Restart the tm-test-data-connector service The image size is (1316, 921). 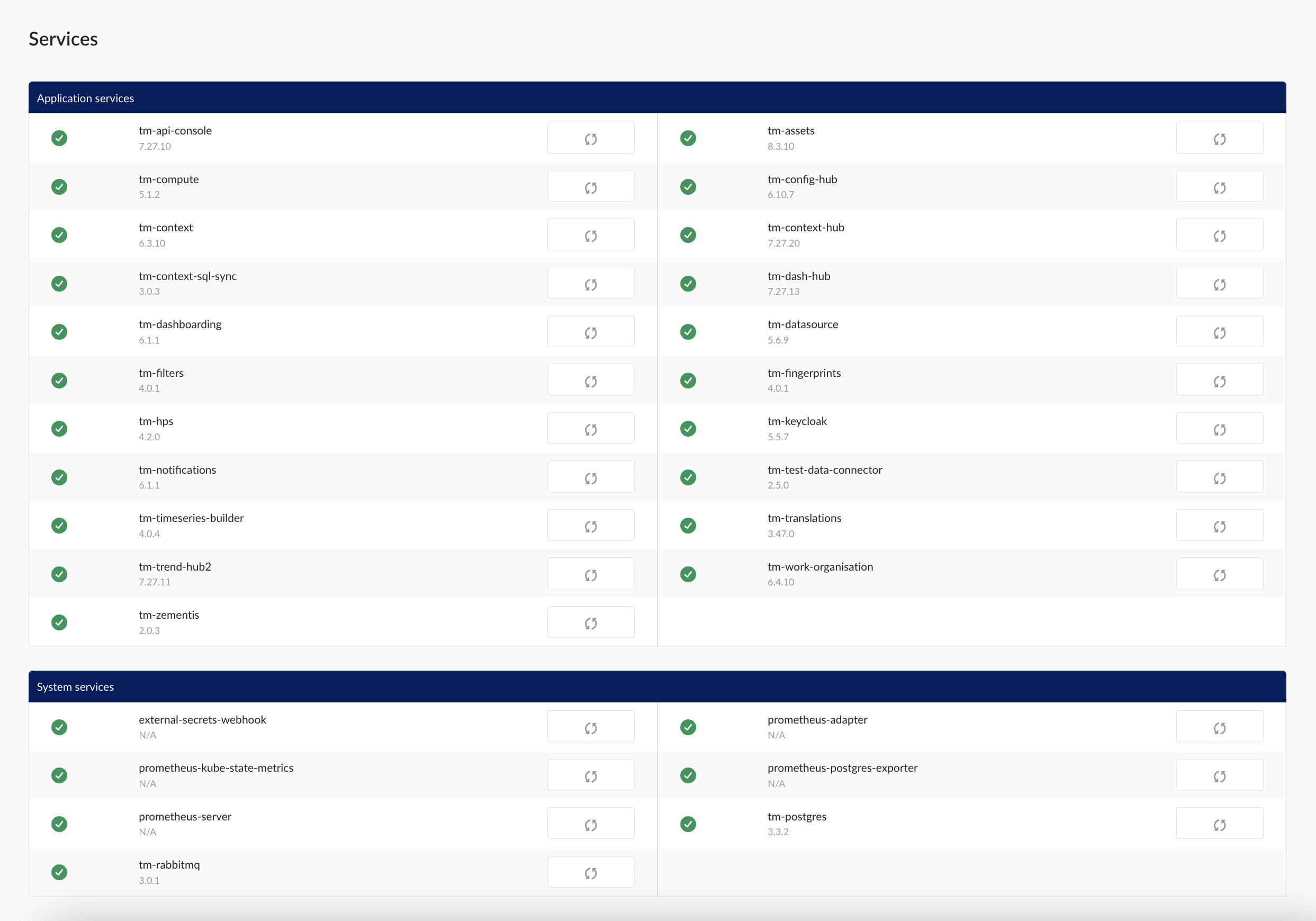tap(1219, 477)
